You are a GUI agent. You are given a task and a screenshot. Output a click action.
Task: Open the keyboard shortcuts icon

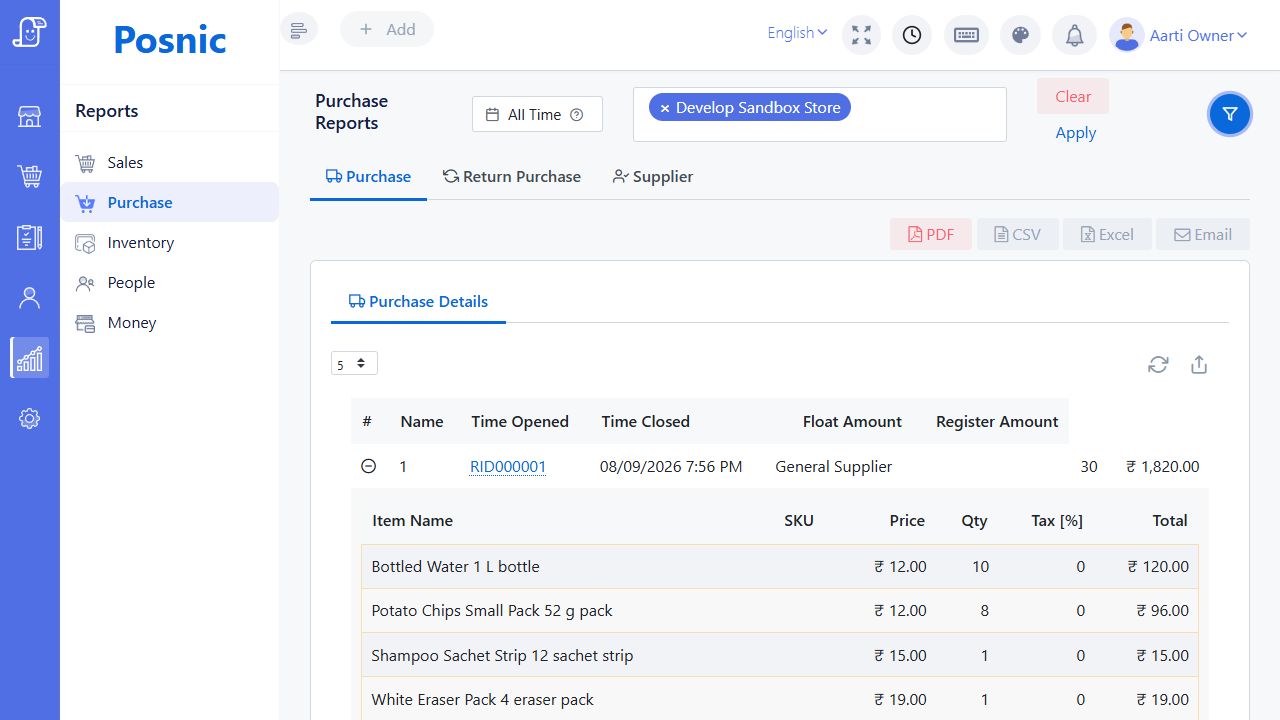966,35
